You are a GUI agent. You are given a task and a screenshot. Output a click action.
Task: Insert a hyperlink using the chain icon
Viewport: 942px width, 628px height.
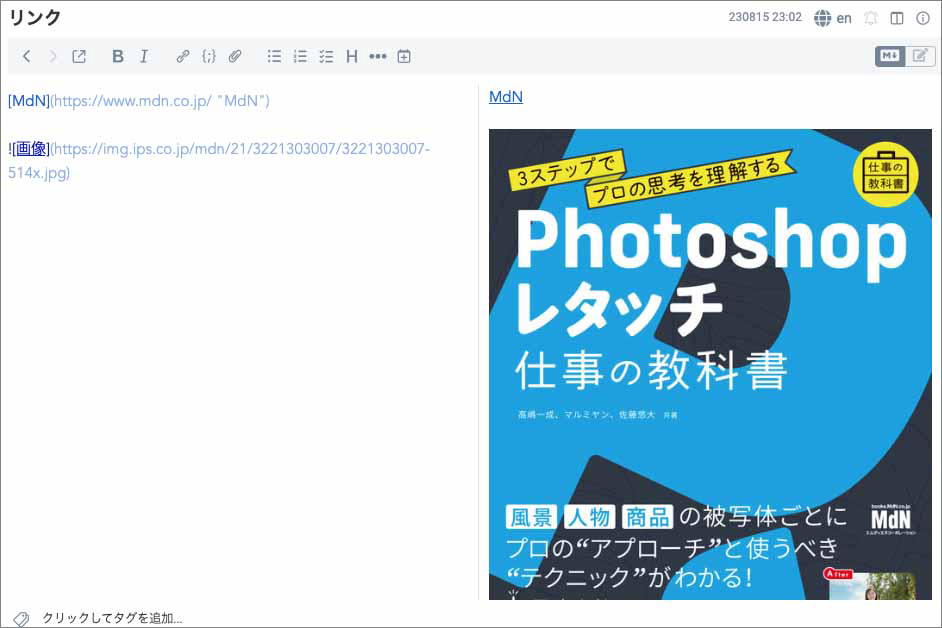point(183,56)
